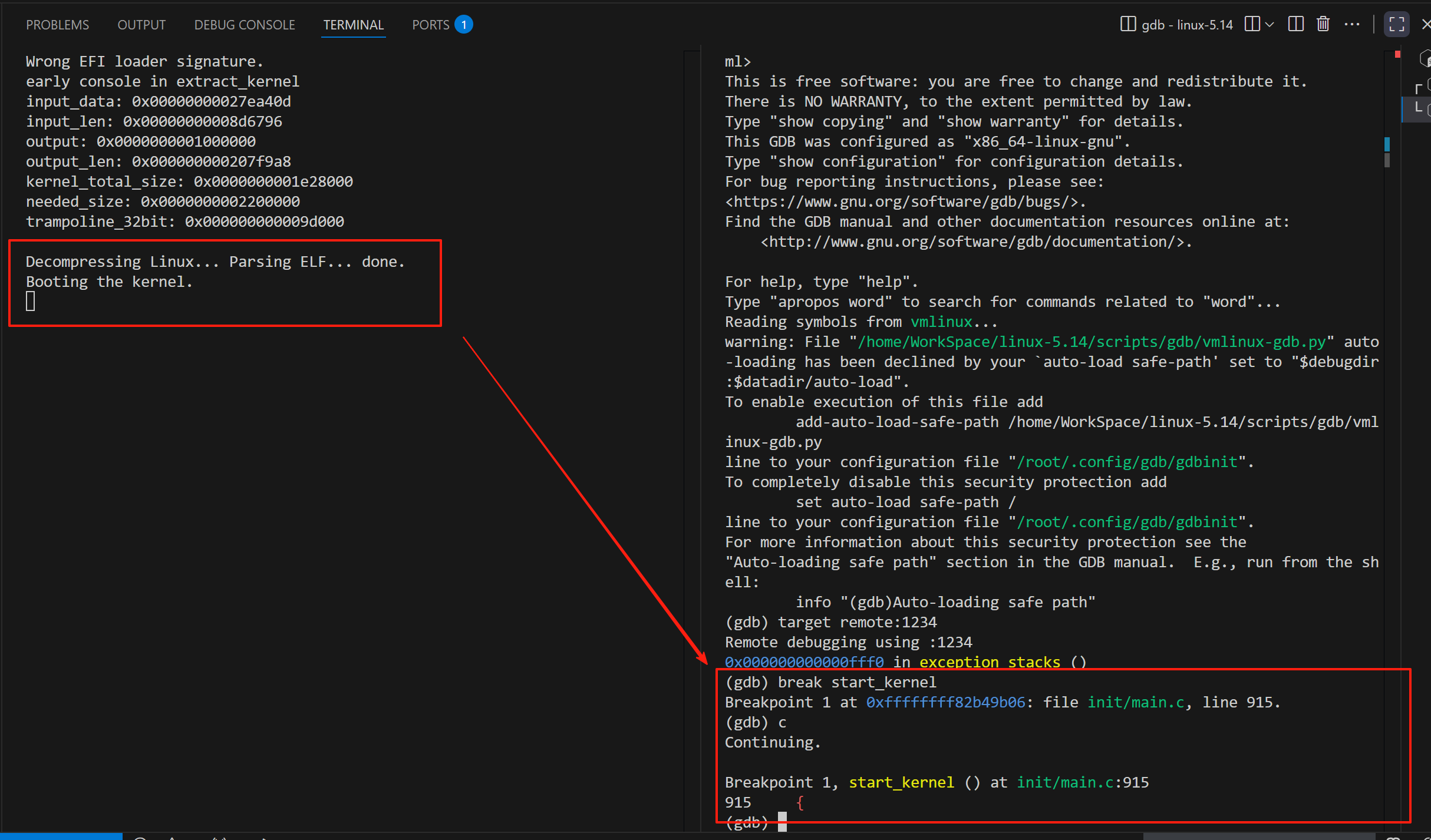The width and height of the screenshot is (1431, 840).
Task: Click the PORTS badge showing 1
Action: (x=464, y=25)
